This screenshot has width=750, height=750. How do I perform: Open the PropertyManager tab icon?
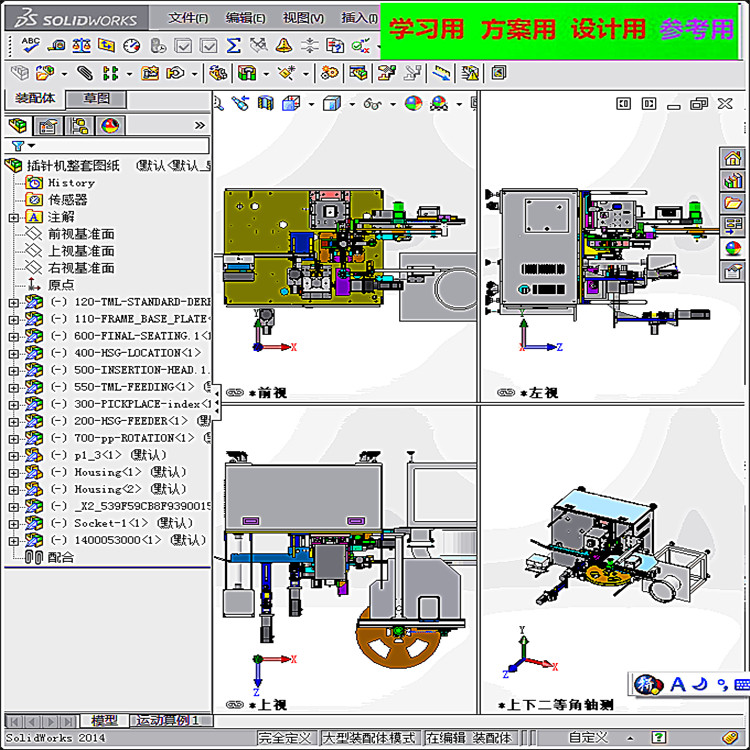(x=48, y=126)
